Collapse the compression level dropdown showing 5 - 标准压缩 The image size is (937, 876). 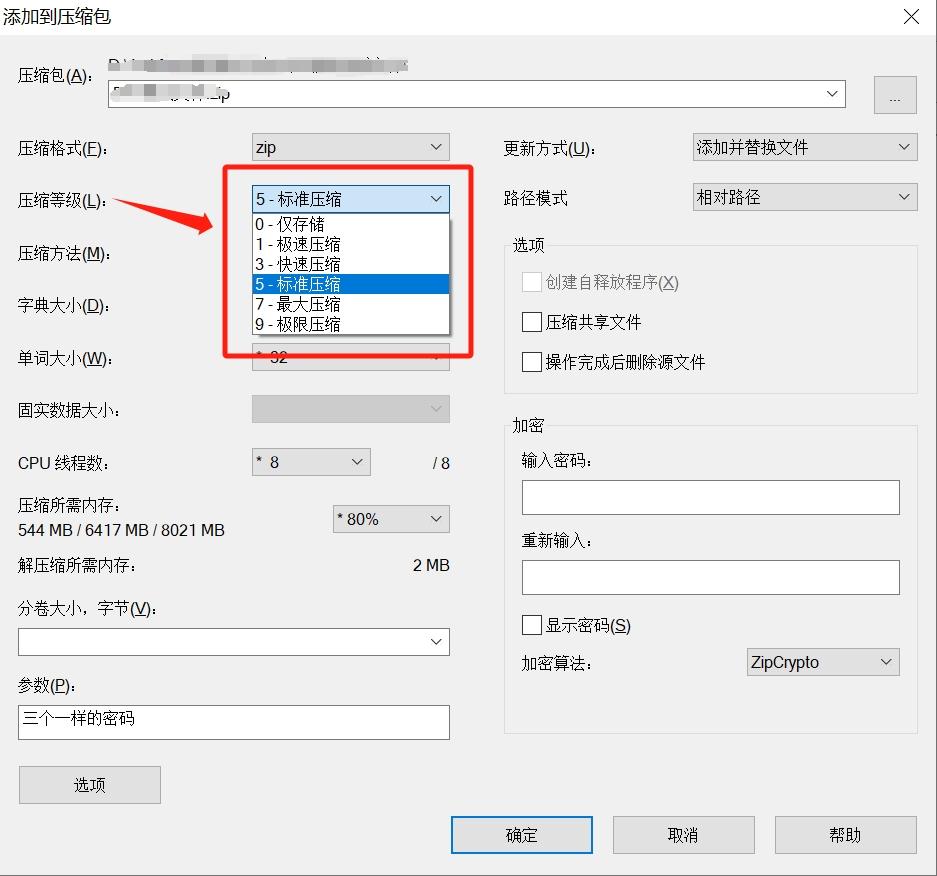[350, 199]
